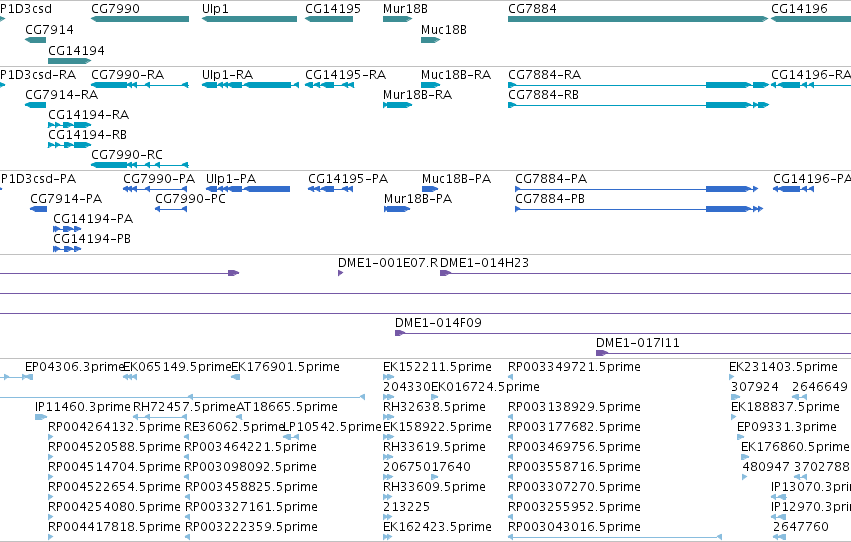
Task: Select EST RP003222359.5prime
Action: [x=251, y=527]
